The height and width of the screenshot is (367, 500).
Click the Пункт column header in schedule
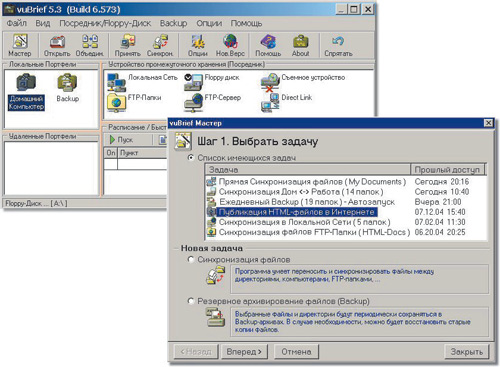143,153
